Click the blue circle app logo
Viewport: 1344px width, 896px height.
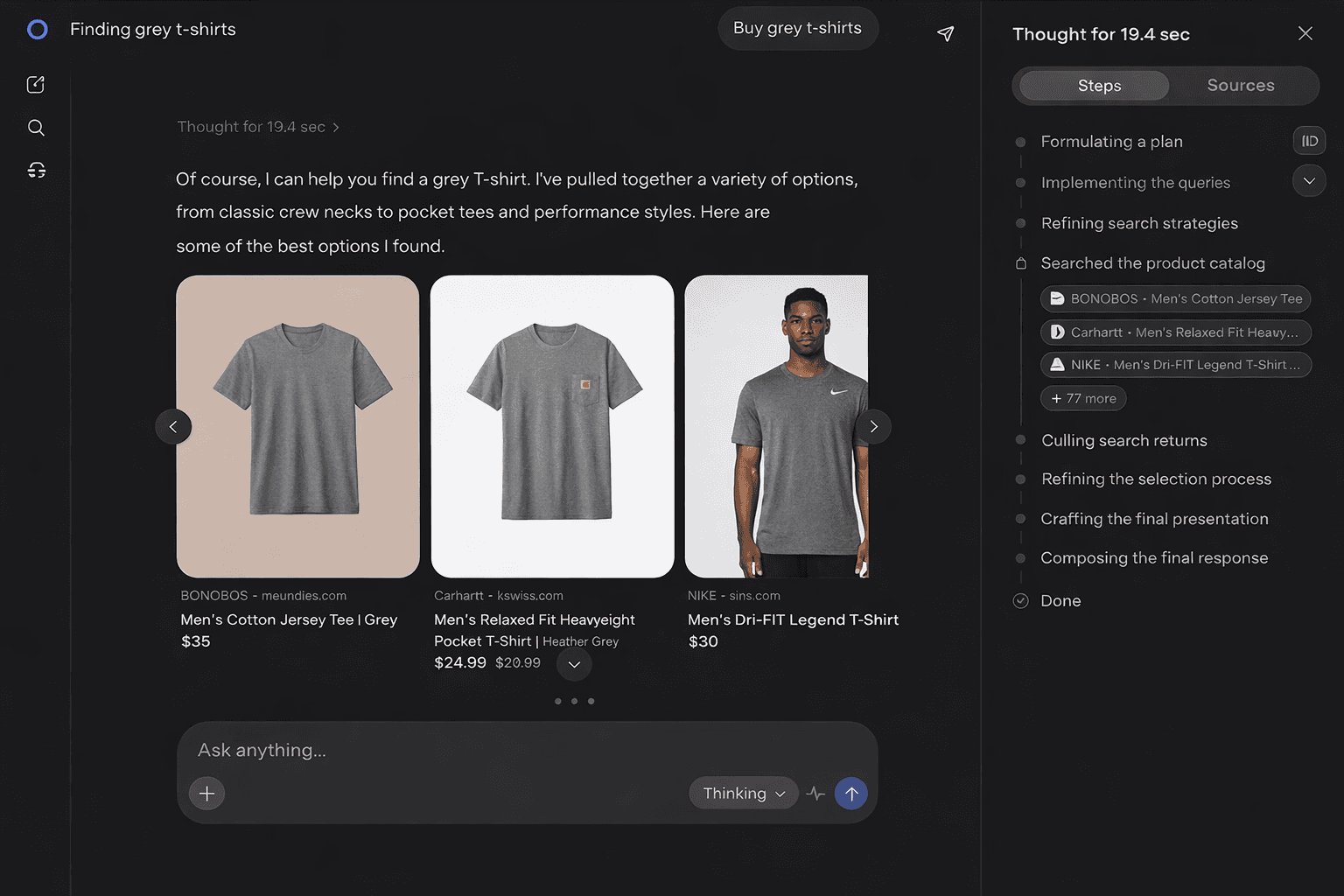pos(37,30)
